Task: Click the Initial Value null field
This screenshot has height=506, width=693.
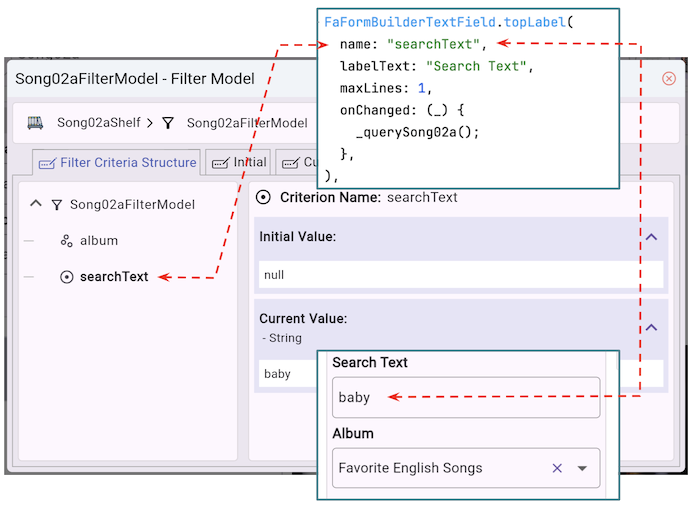Action: click(x=458, y=275)
